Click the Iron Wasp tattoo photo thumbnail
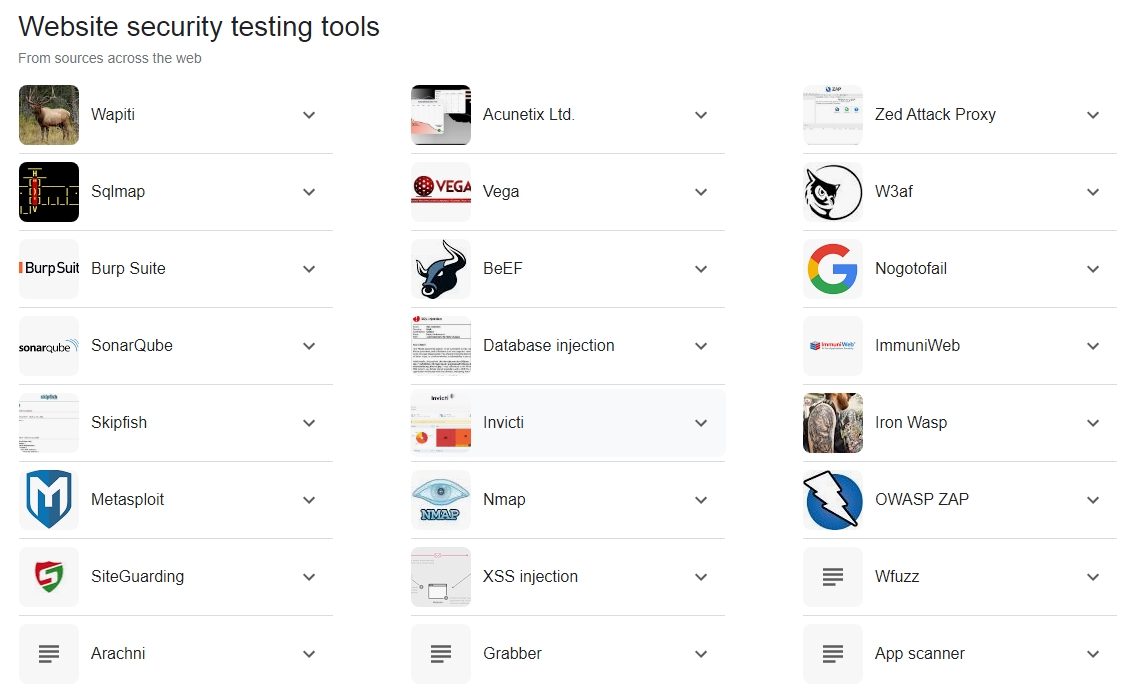The width and height of the screenshot is (1144, 698). pos(832,423)
